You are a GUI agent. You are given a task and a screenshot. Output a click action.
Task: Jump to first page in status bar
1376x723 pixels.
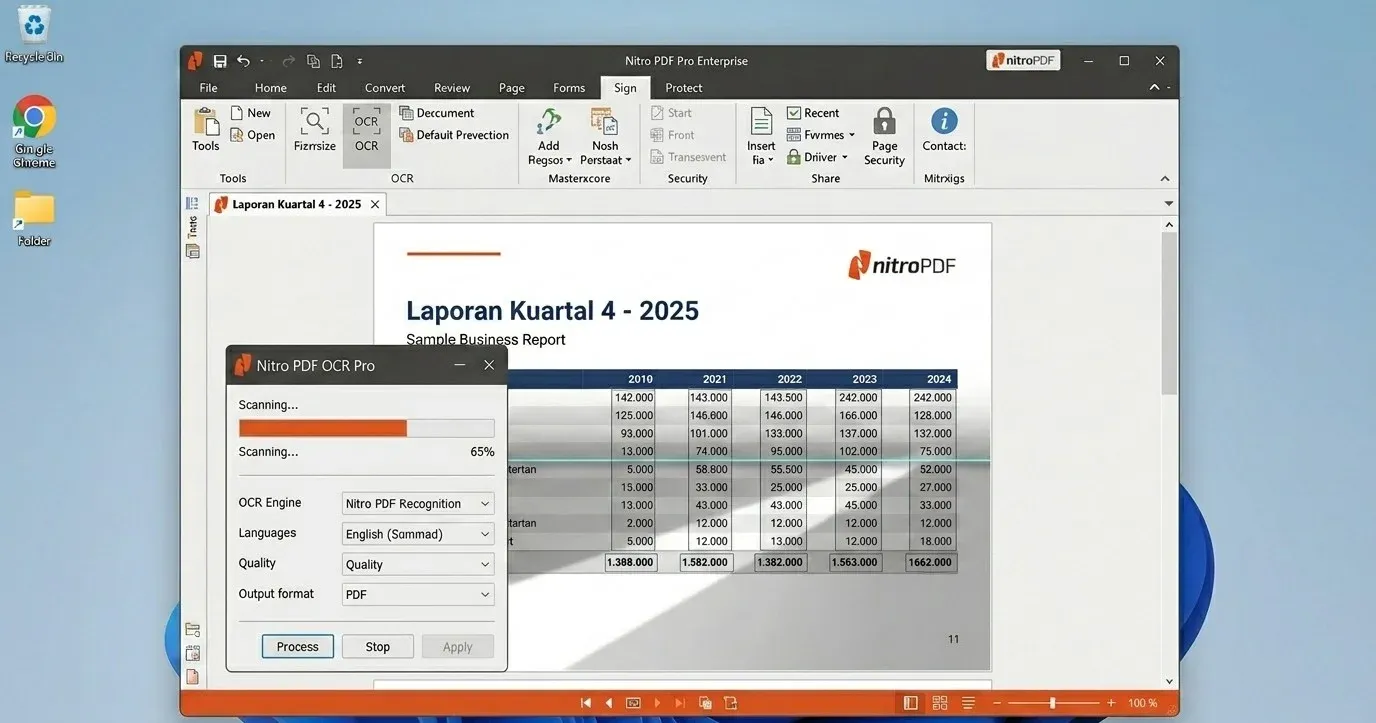pos(586,703)
